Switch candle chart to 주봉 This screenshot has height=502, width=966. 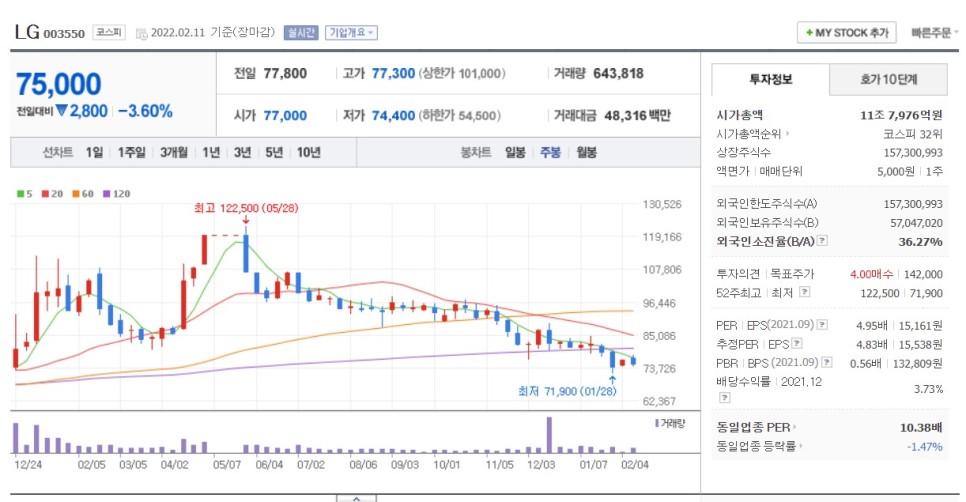click(x=550, y=152)
